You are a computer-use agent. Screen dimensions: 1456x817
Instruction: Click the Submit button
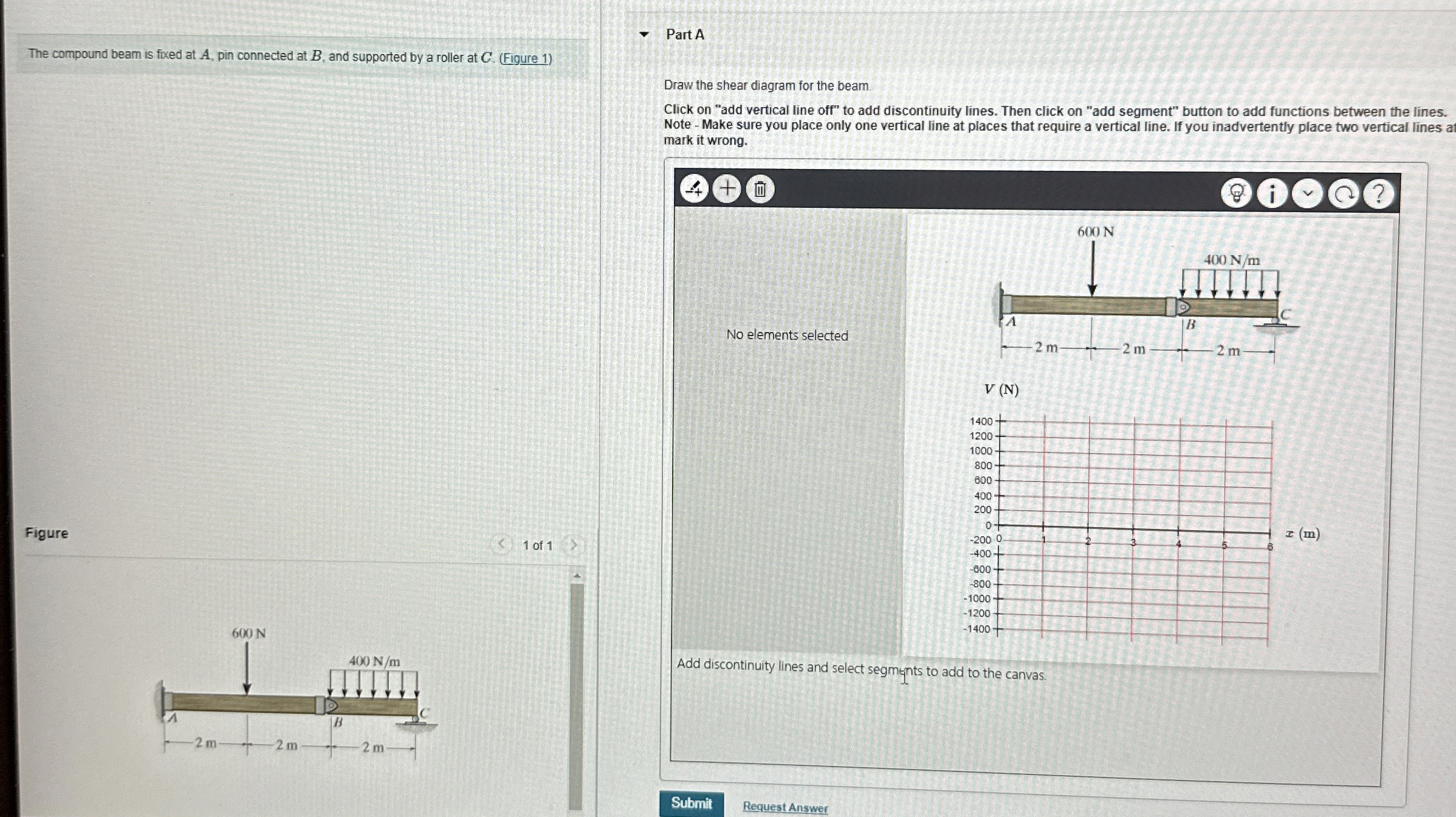(x=691, y=803)
